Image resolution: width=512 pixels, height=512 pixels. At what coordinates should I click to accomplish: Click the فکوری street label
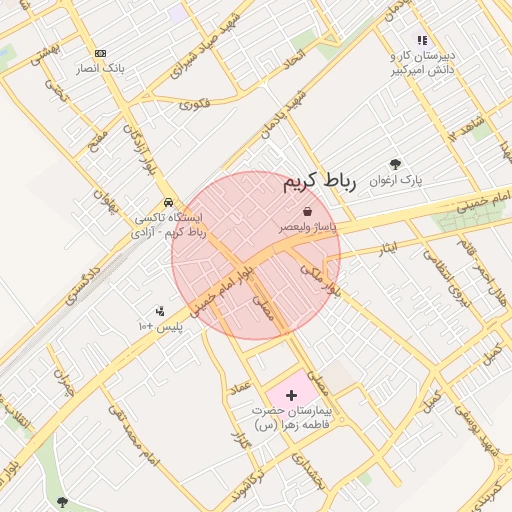click(x=195, y=104)
